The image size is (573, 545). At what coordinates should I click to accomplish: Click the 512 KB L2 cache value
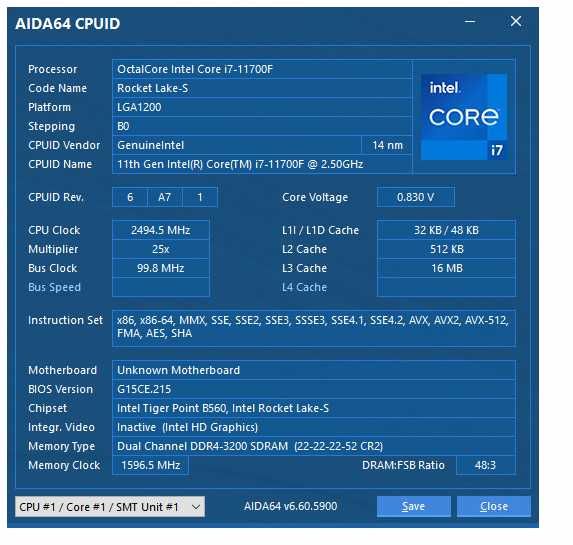click(x=446, y=249)
